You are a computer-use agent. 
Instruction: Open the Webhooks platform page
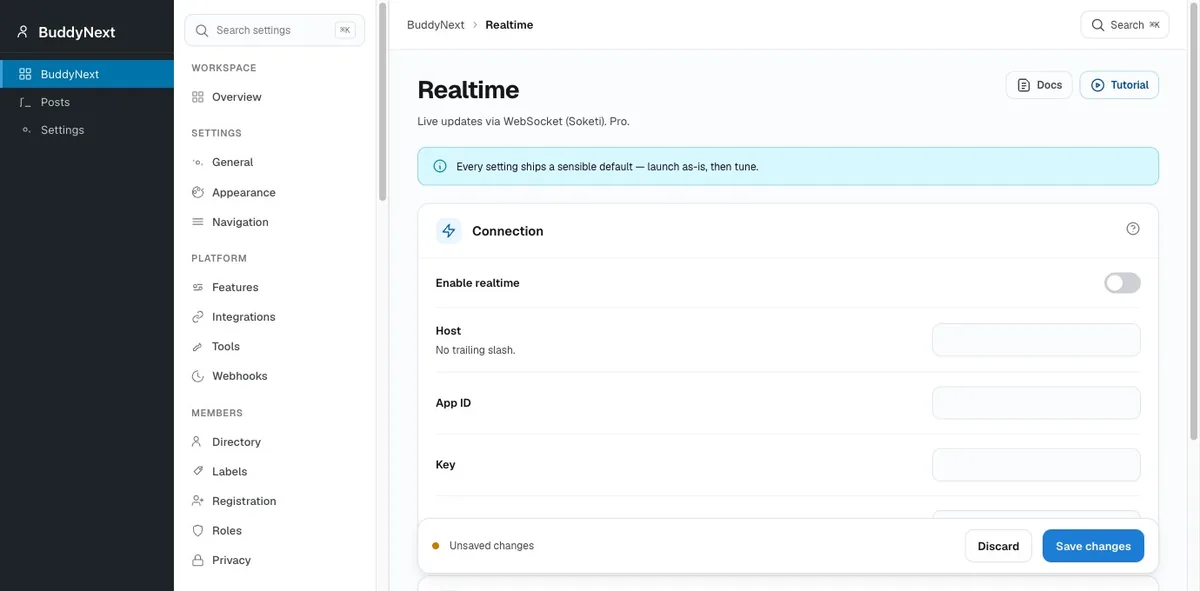click(x=275, y=376)
